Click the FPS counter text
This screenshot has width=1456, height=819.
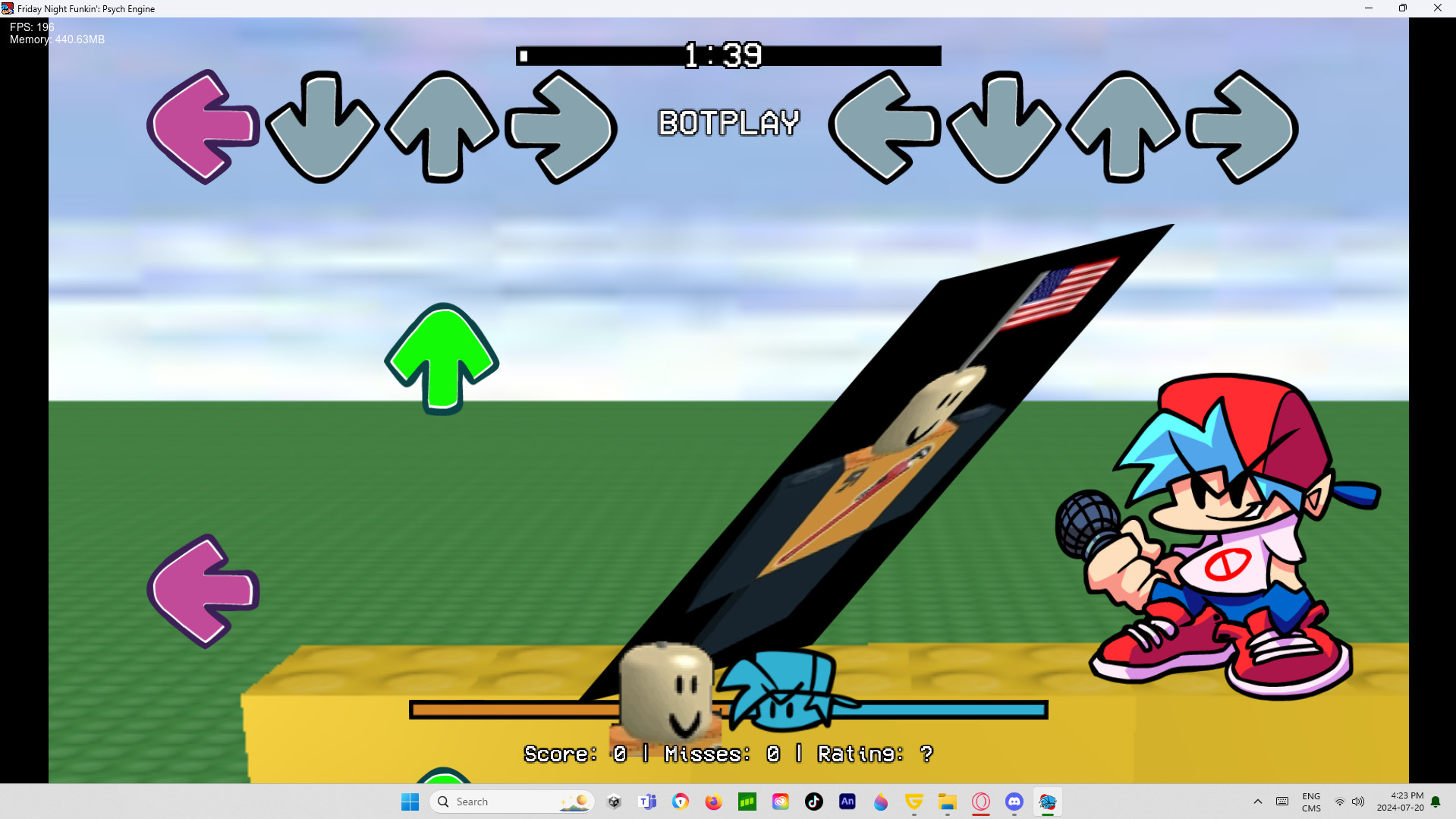(x=32, y=27)
